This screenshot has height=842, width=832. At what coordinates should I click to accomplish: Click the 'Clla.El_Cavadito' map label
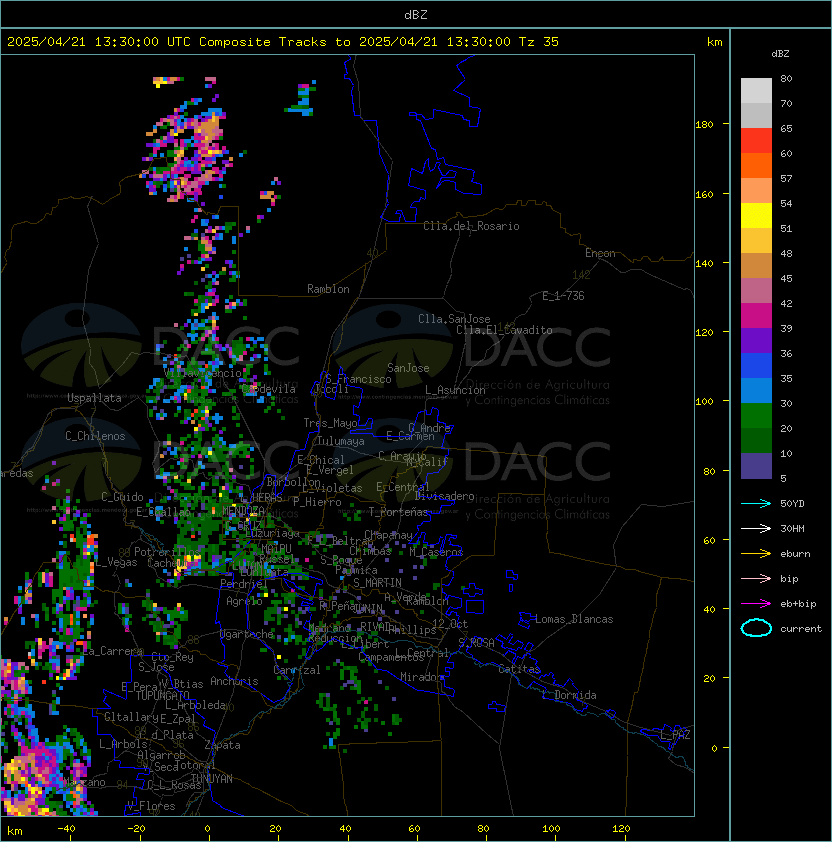[504, 330]
